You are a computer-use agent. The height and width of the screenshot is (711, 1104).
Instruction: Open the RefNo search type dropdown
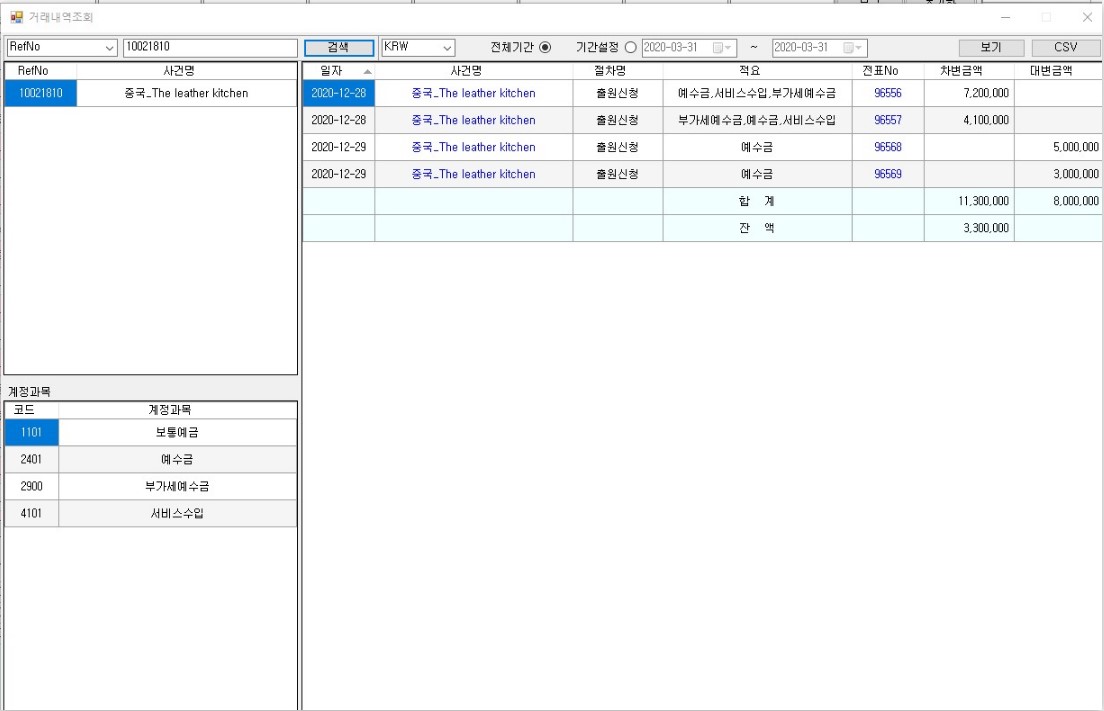coord(62,48)
